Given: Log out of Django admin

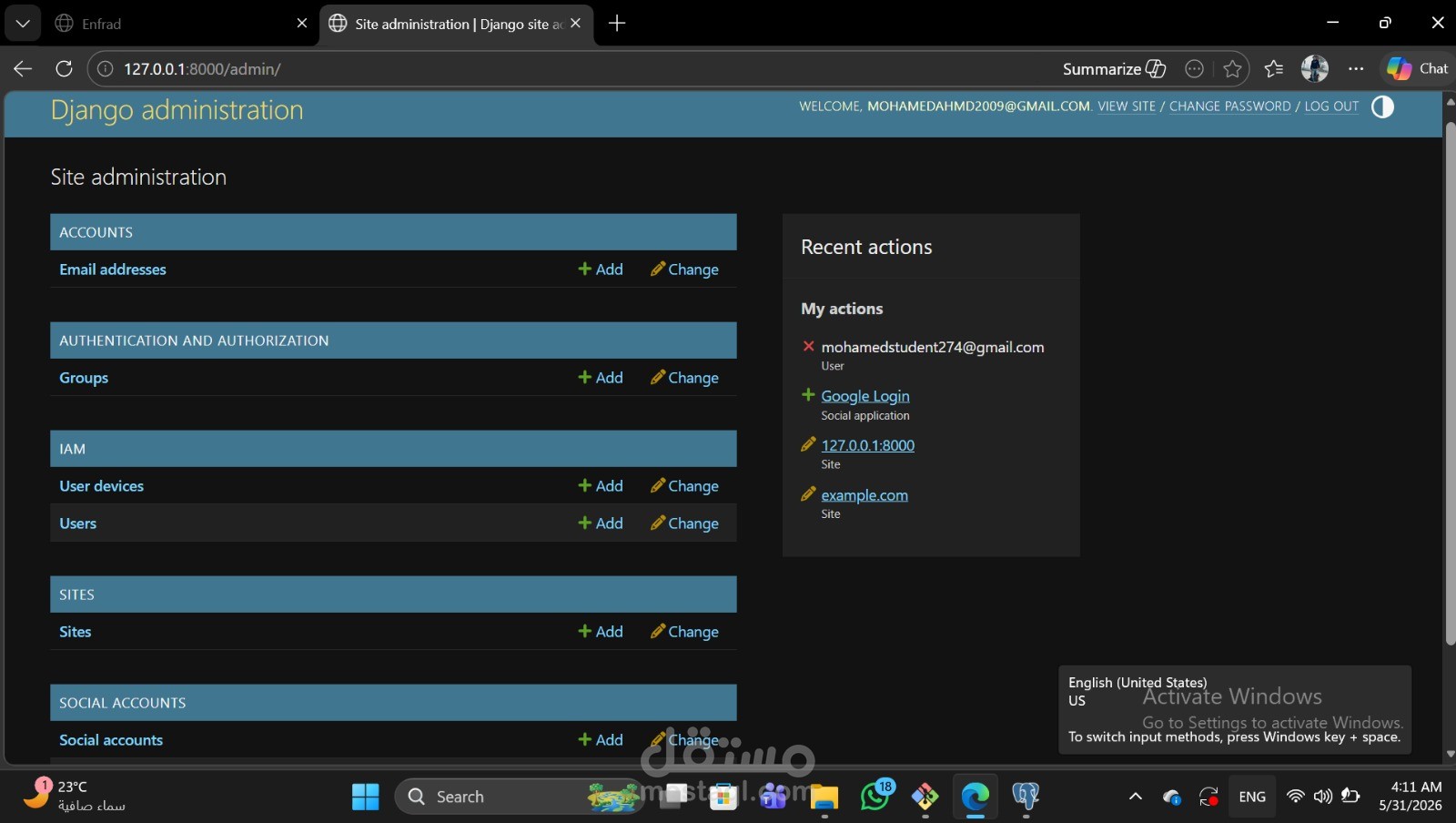Looking at the screenshot, I should tap(1332, 107).
